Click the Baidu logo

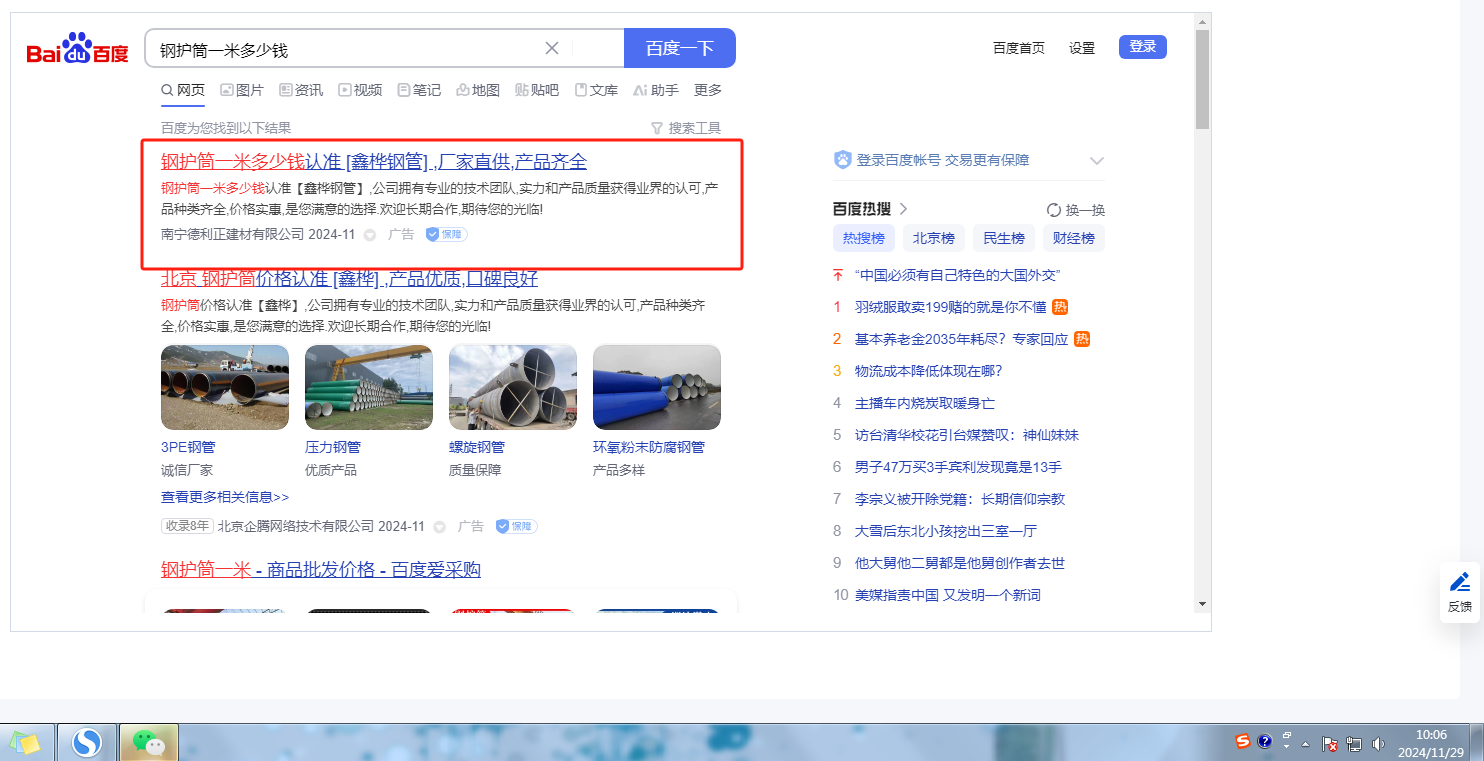(x=77, y=49)
